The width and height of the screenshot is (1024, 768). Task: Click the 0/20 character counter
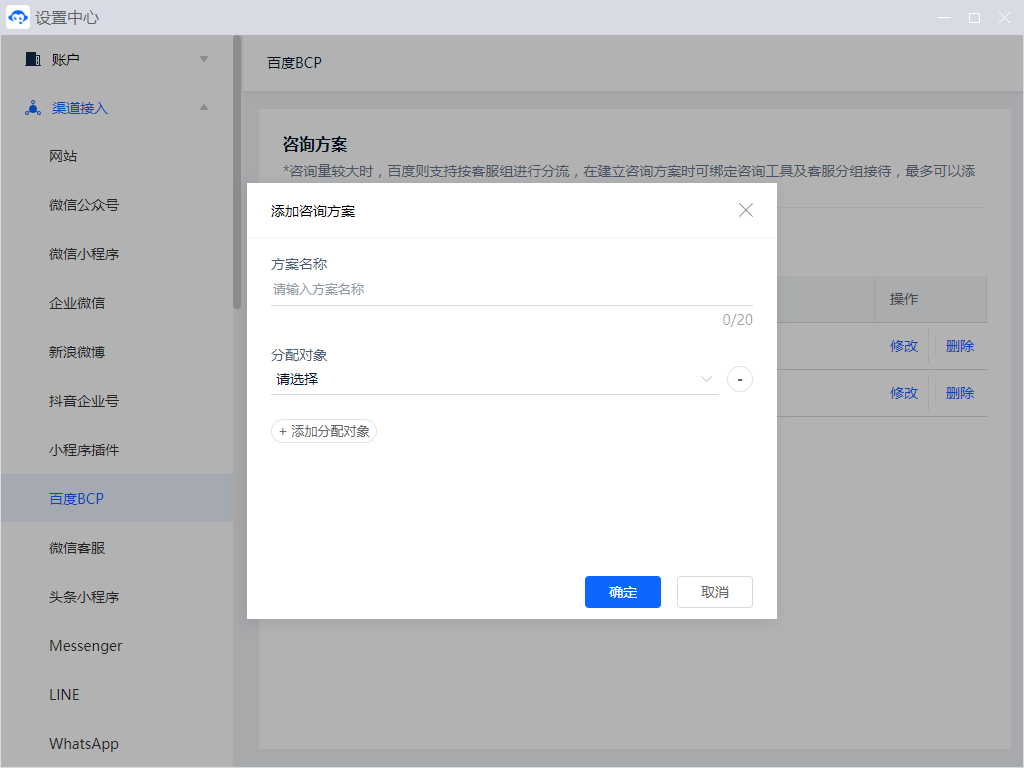[x=737, y=320]
